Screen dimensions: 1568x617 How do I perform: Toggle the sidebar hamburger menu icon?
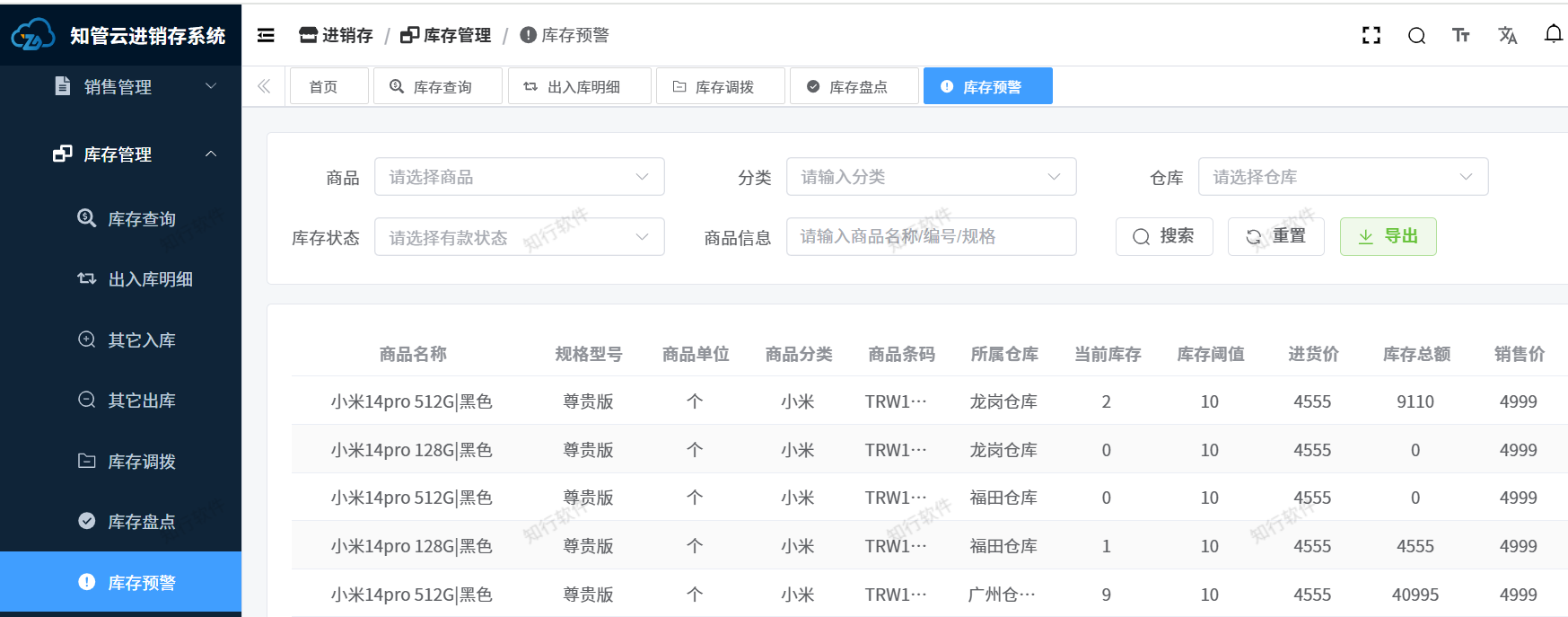pyautogui.click(x=266, y=35)
